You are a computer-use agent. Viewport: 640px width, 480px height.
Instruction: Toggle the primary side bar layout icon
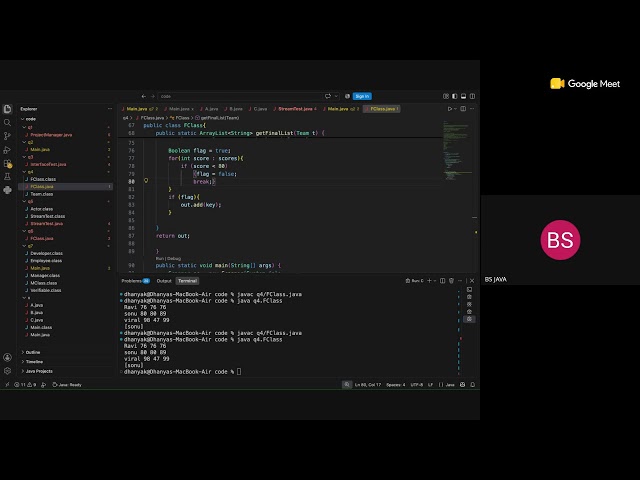click(455, 96)
